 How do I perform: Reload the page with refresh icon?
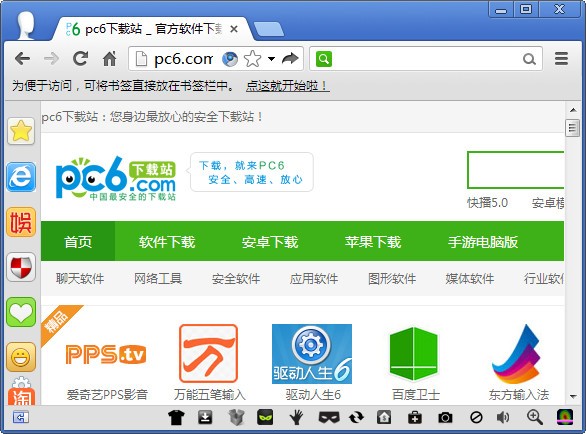(x=80, y=59)
